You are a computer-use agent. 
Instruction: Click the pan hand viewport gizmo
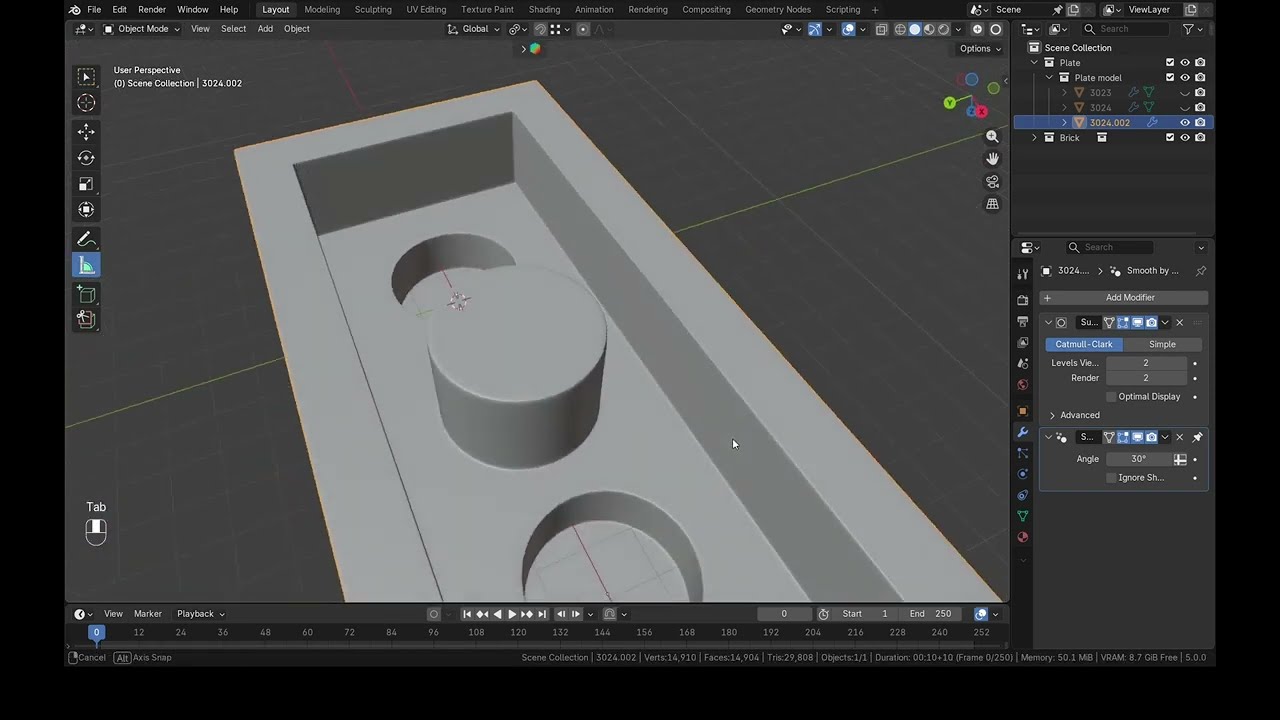pyautogui.click(x=992, y=159)
